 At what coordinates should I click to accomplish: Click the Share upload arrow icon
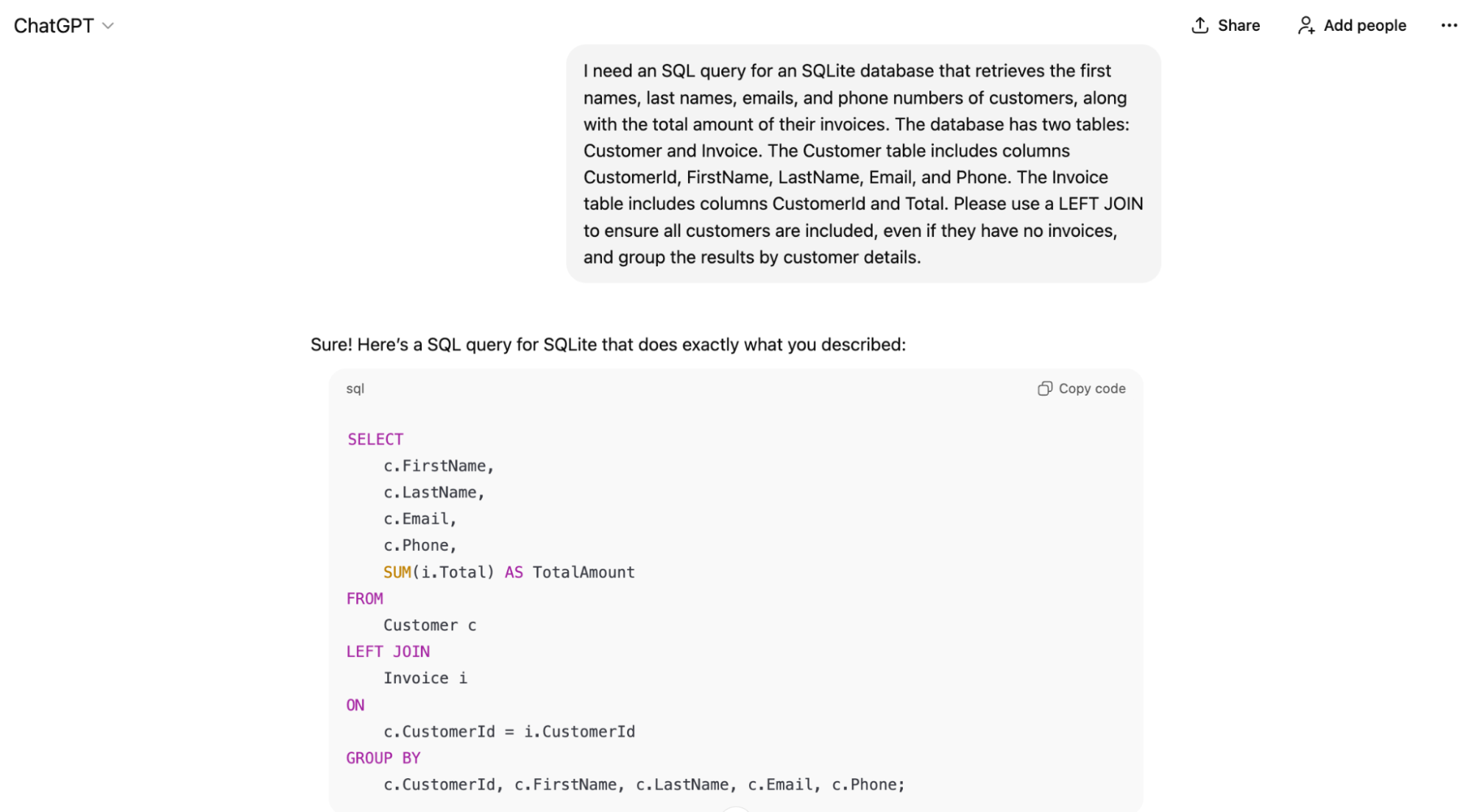coord(1199,26)
